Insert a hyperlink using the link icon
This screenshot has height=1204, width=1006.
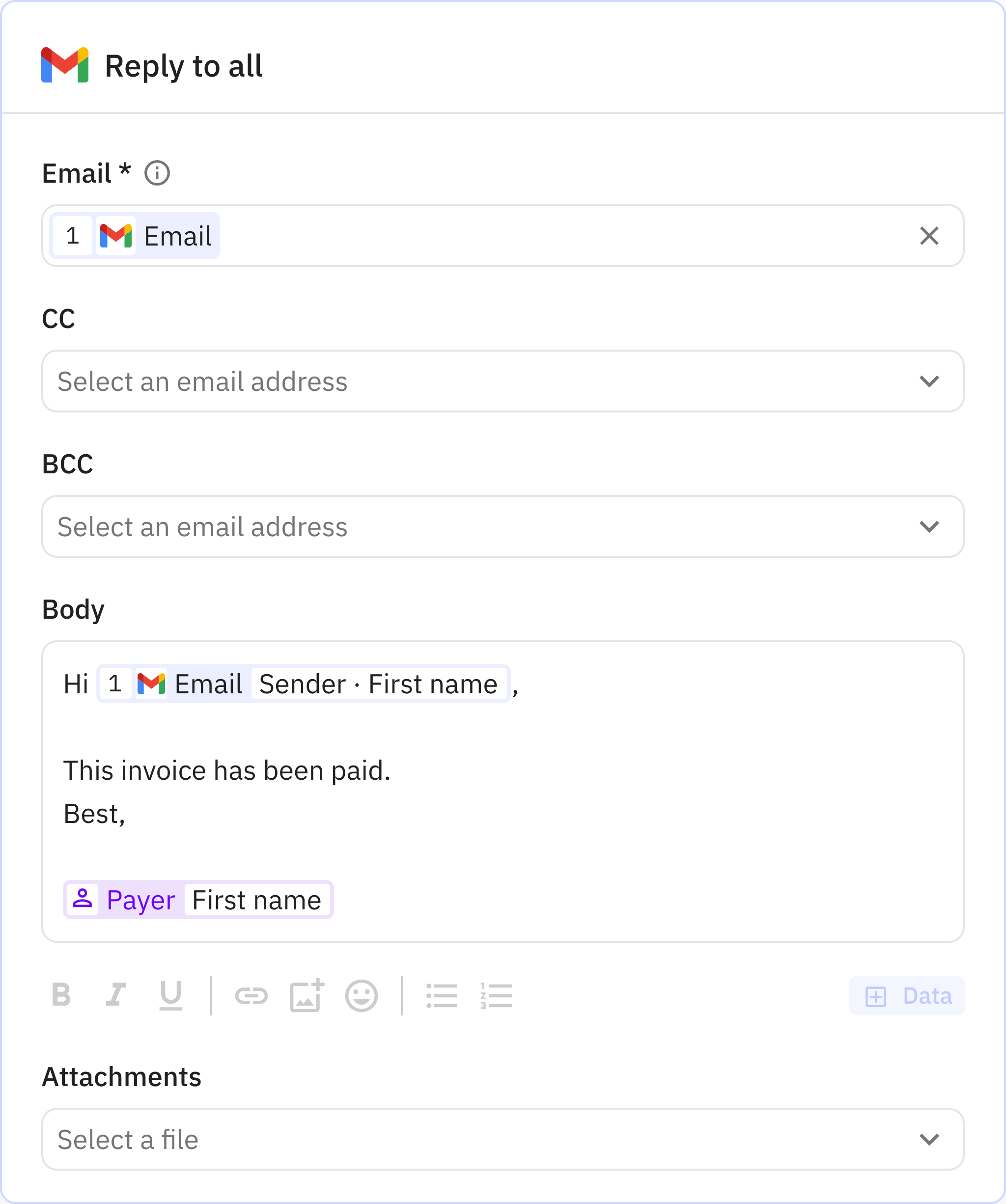(x=251, y=995)
